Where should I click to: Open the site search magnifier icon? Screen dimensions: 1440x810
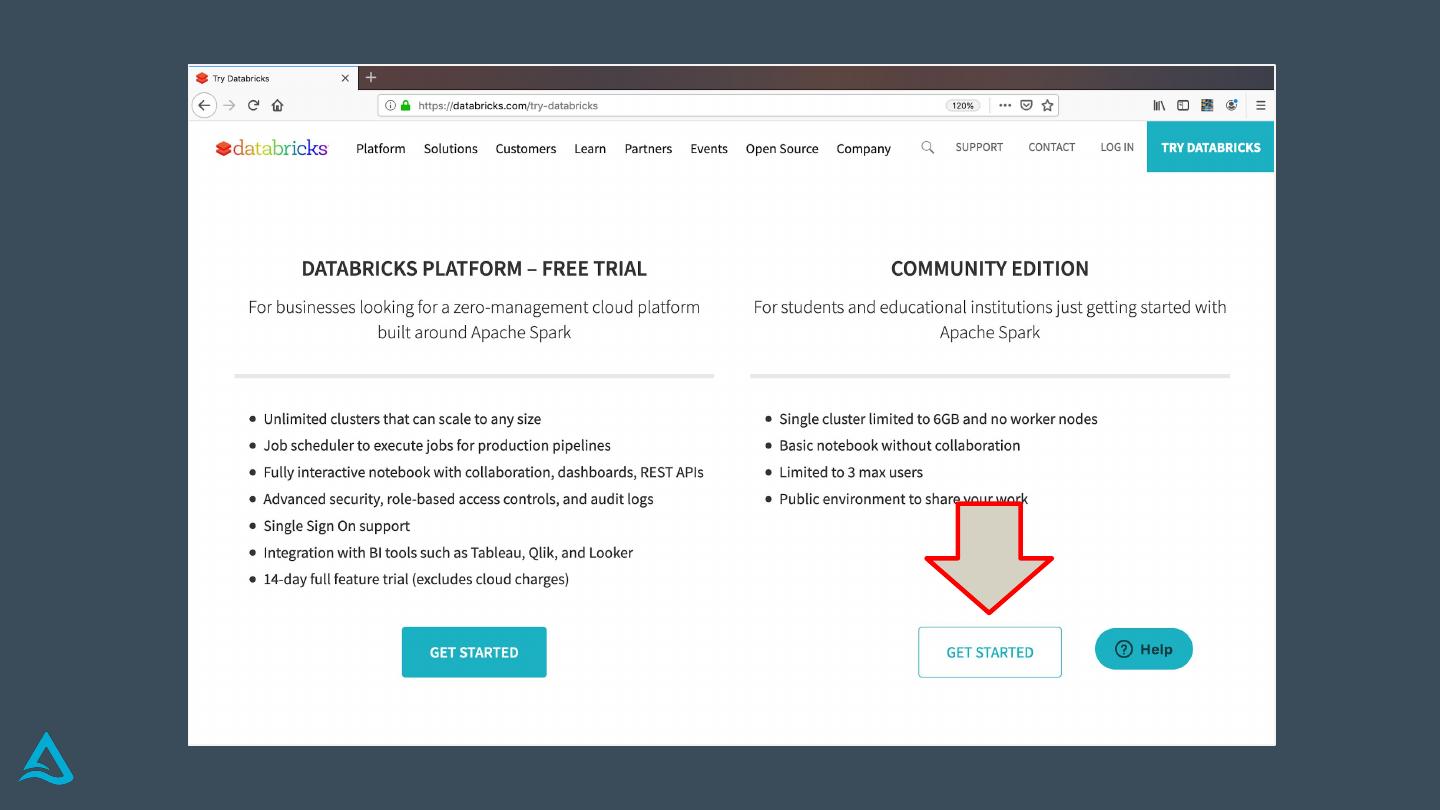[928, 147]
